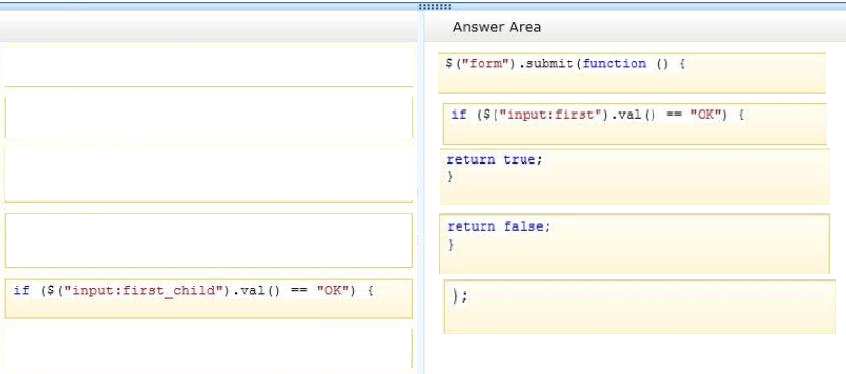Click the function keyword in submit block
This screenshot has width=846, height=374.
click(615, 64)
